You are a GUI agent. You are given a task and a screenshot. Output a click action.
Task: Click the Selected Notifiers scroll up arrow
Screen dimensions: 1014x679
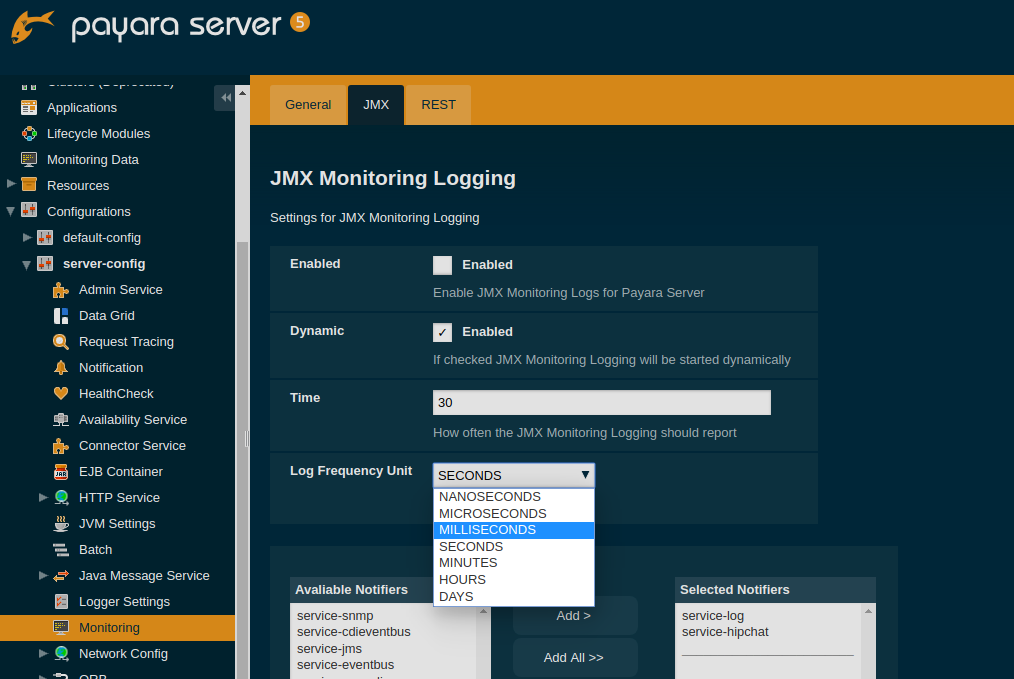coord(868,611)
